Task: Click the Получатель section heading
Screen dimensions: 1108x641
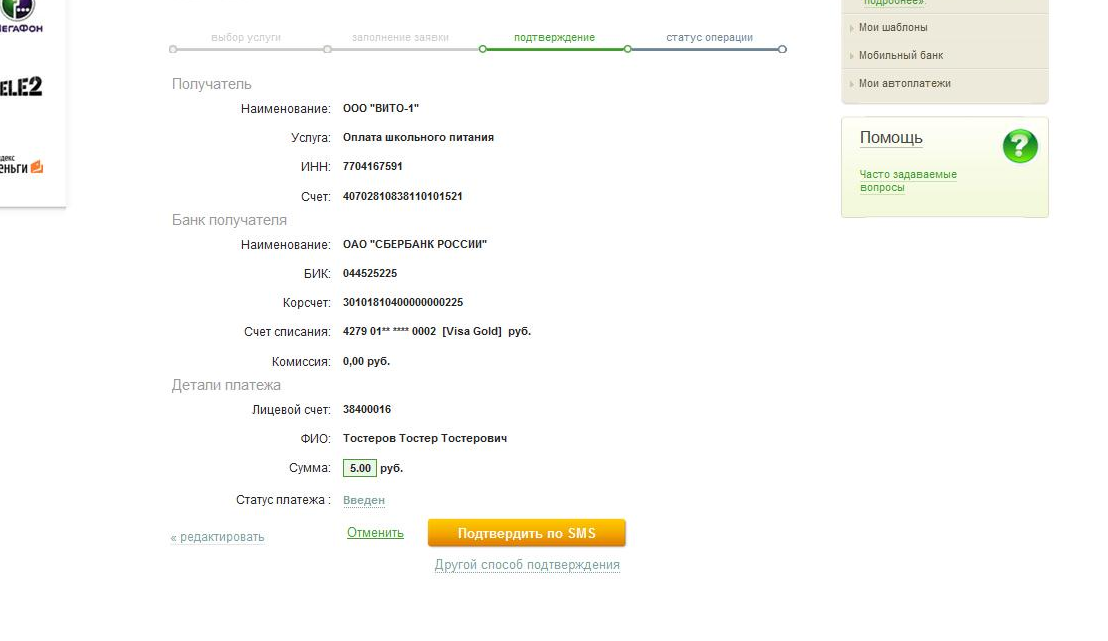Action: pyautogui.click(x=211, y=84)
